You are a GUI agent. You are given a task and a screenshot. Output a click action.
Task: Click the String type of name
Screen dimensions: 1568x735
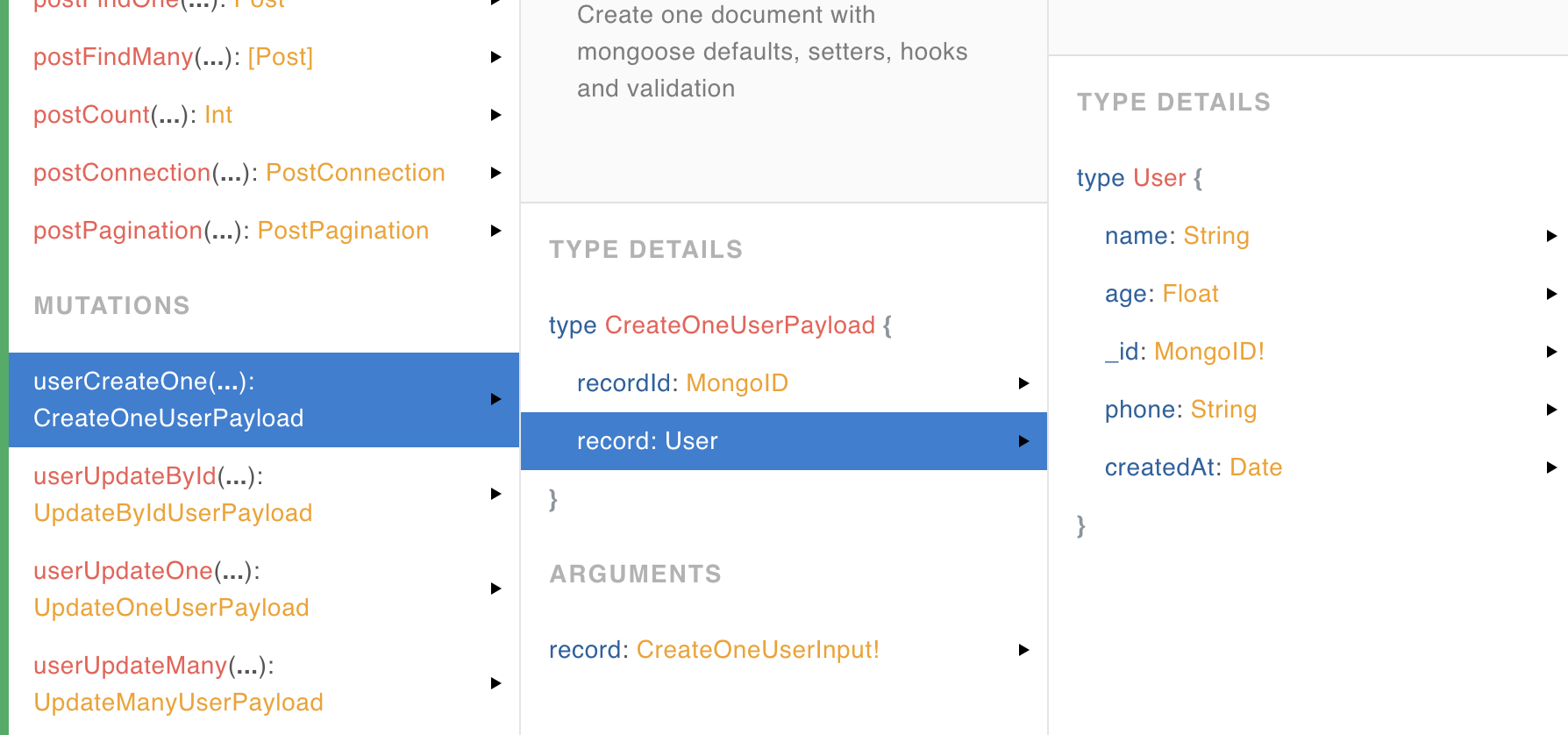1216,236
